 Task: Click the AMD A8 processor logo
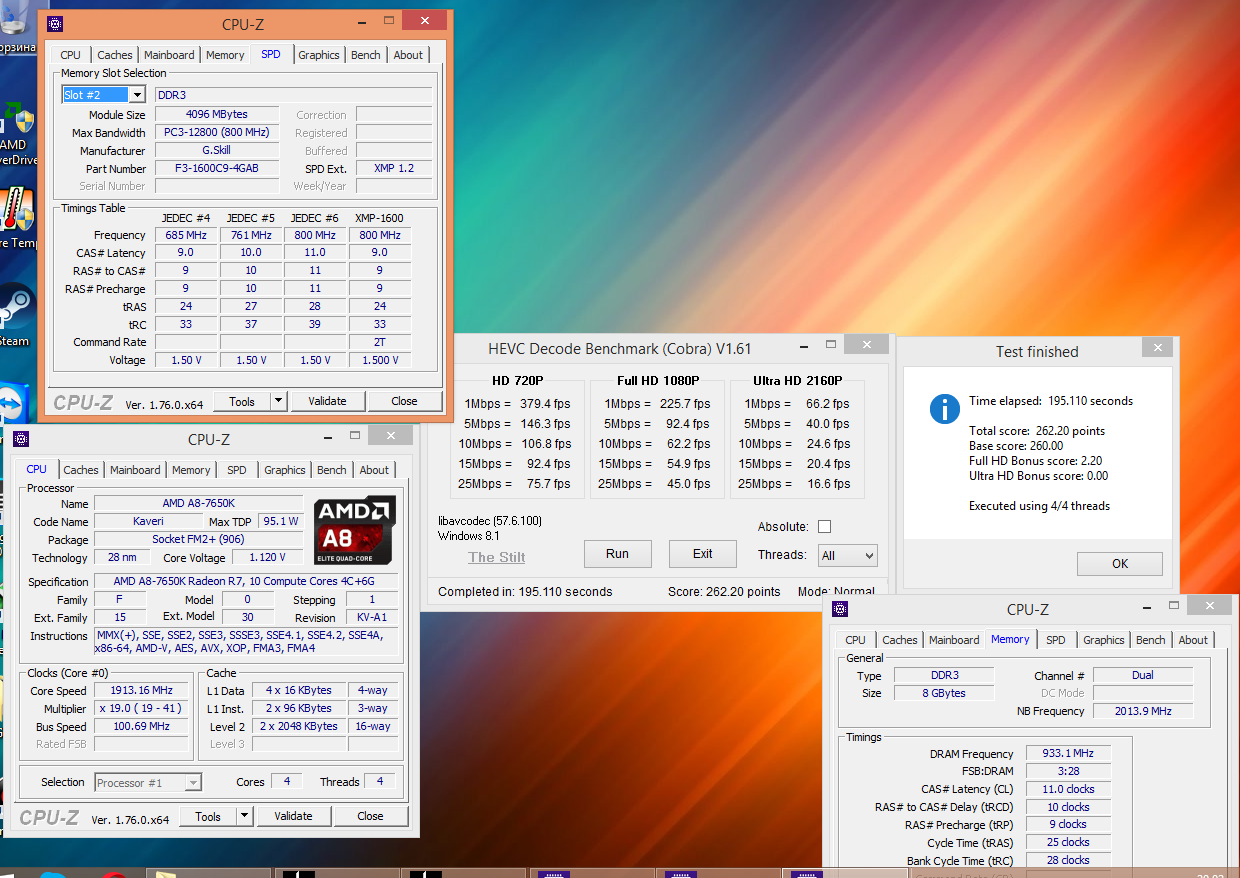354,530
